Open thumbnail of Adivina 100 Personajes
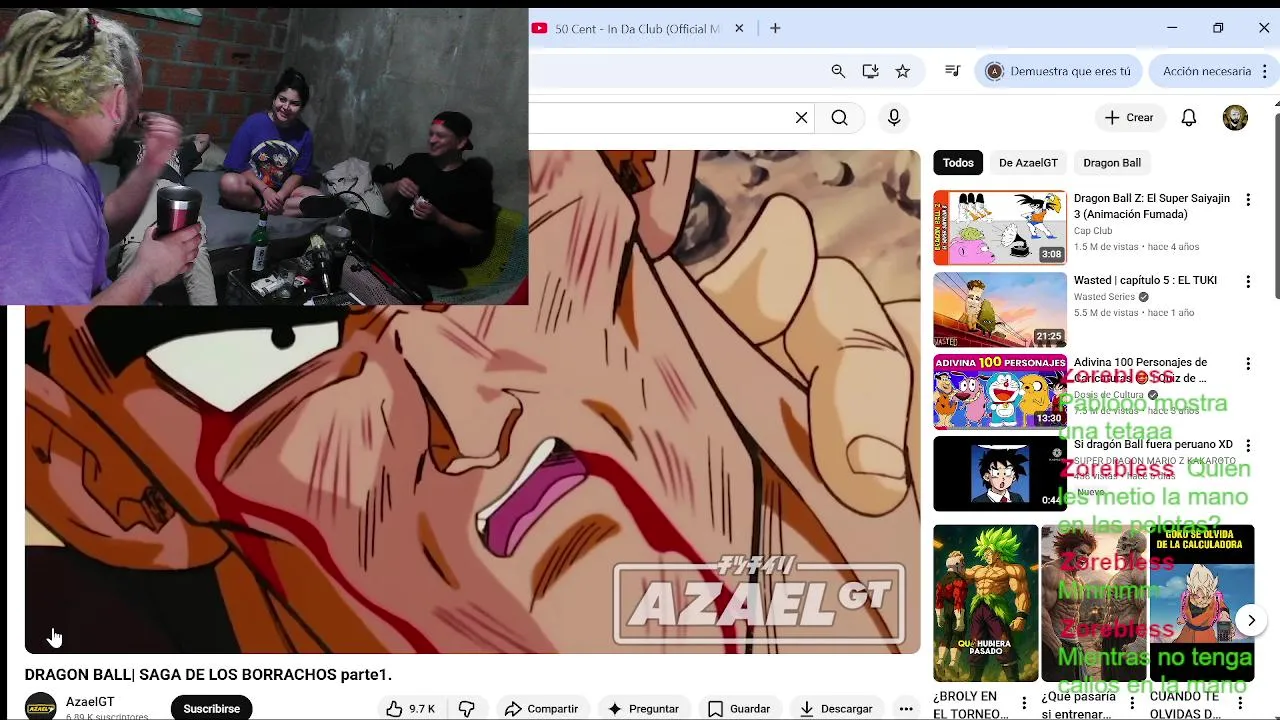The width and height of the screenshot is (1280, 720). pos(1000,392)
